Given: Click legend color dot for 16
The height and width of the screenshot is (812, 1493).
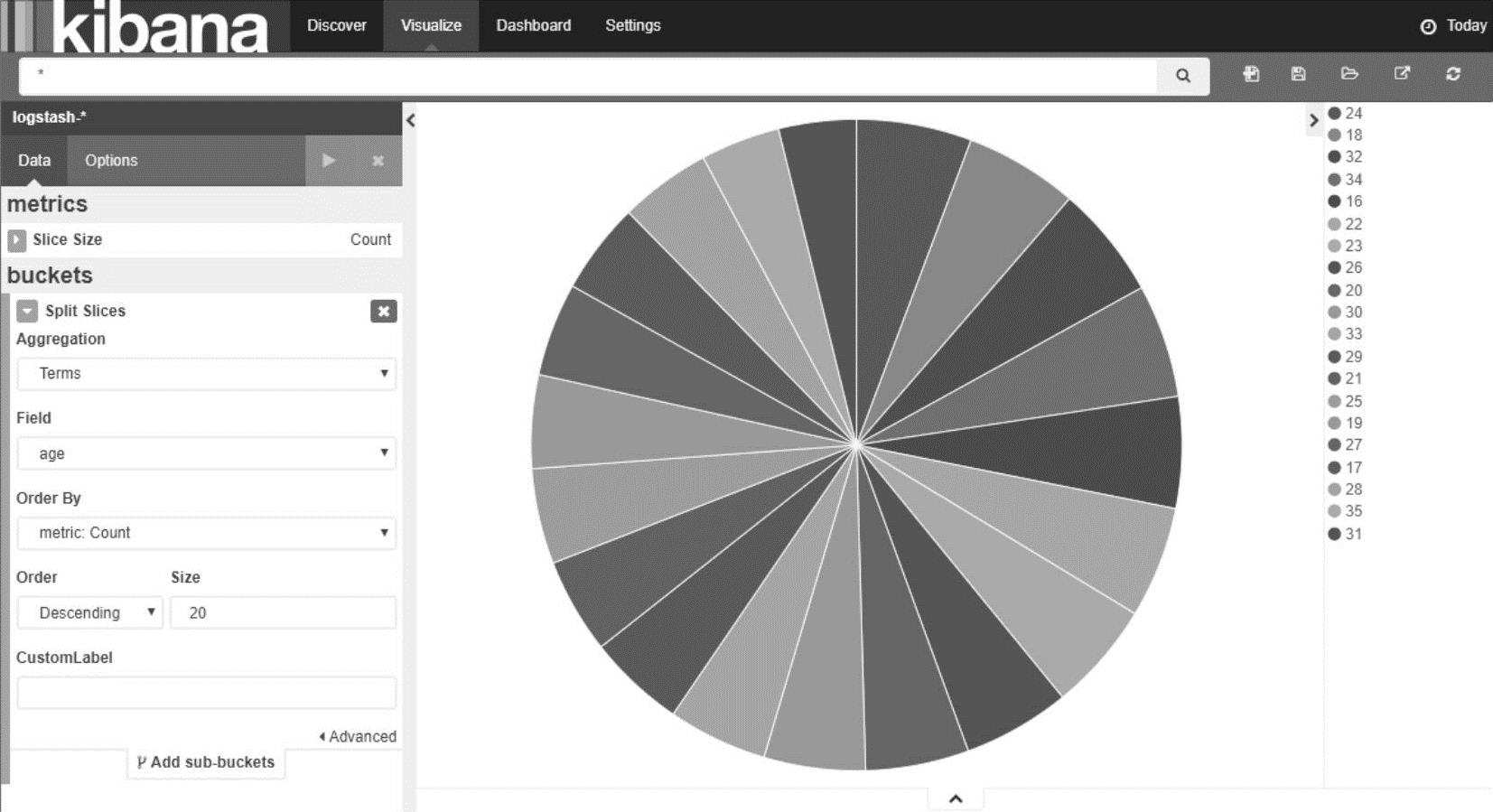Looking at the screenshot, I should point(1334,201).
